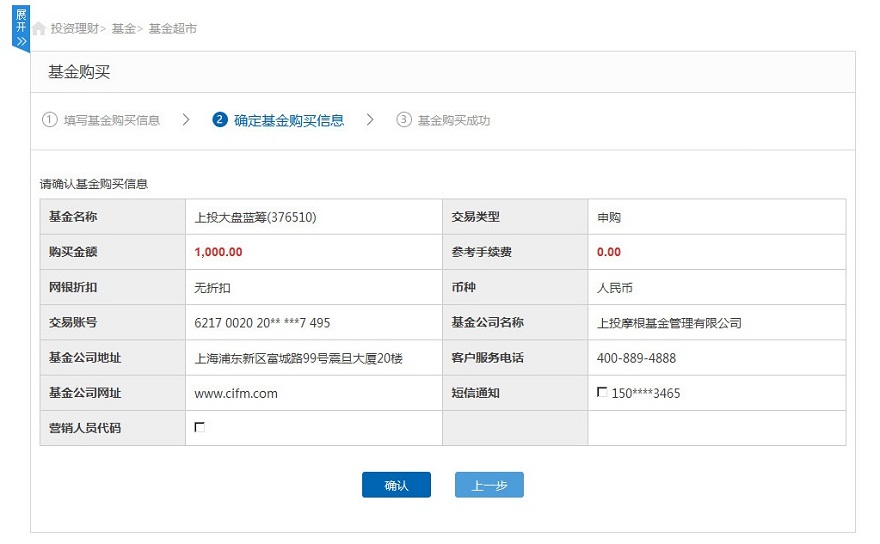Screen dimensions: 880x544
Task: Navigate to 基金超市 breadcrumb link
Action: [x=173, y=29]
